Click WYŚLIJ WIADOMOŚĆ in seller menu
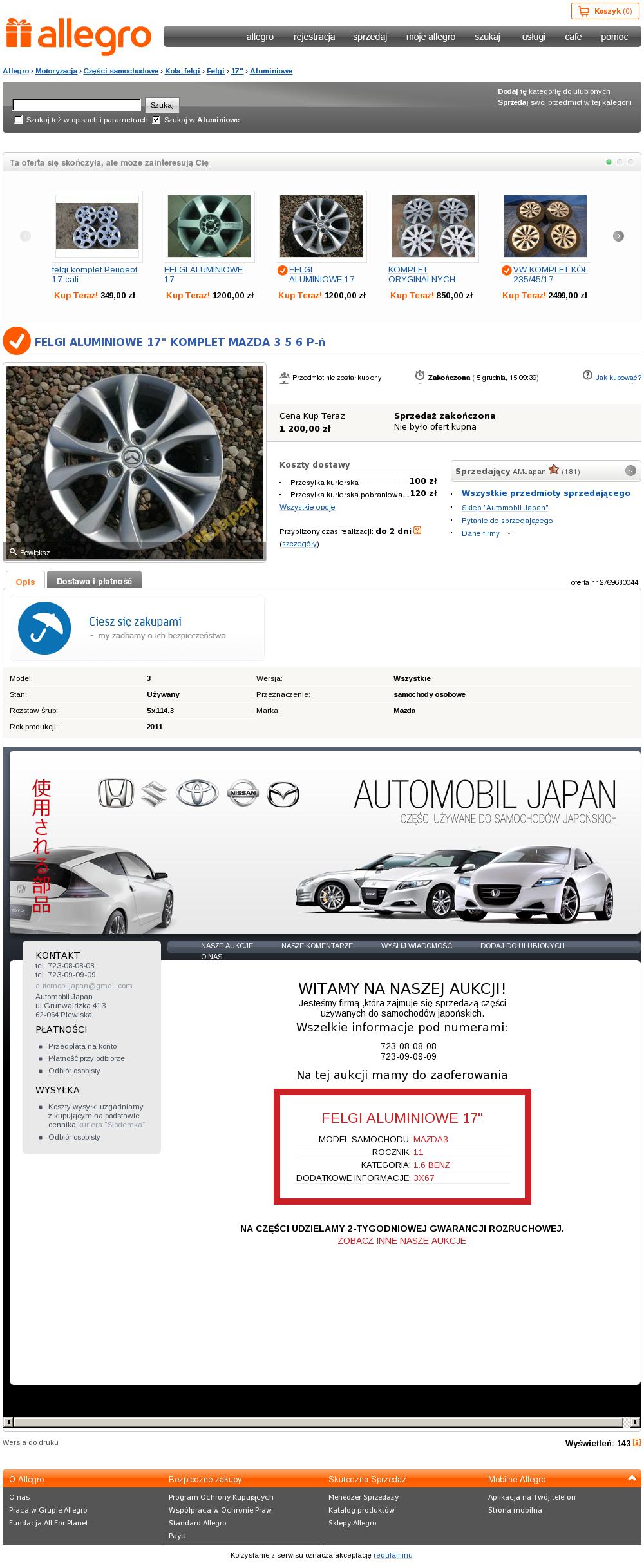Image resolution: width=644 pixels, height=1568 pixels. tap(417, 946)
